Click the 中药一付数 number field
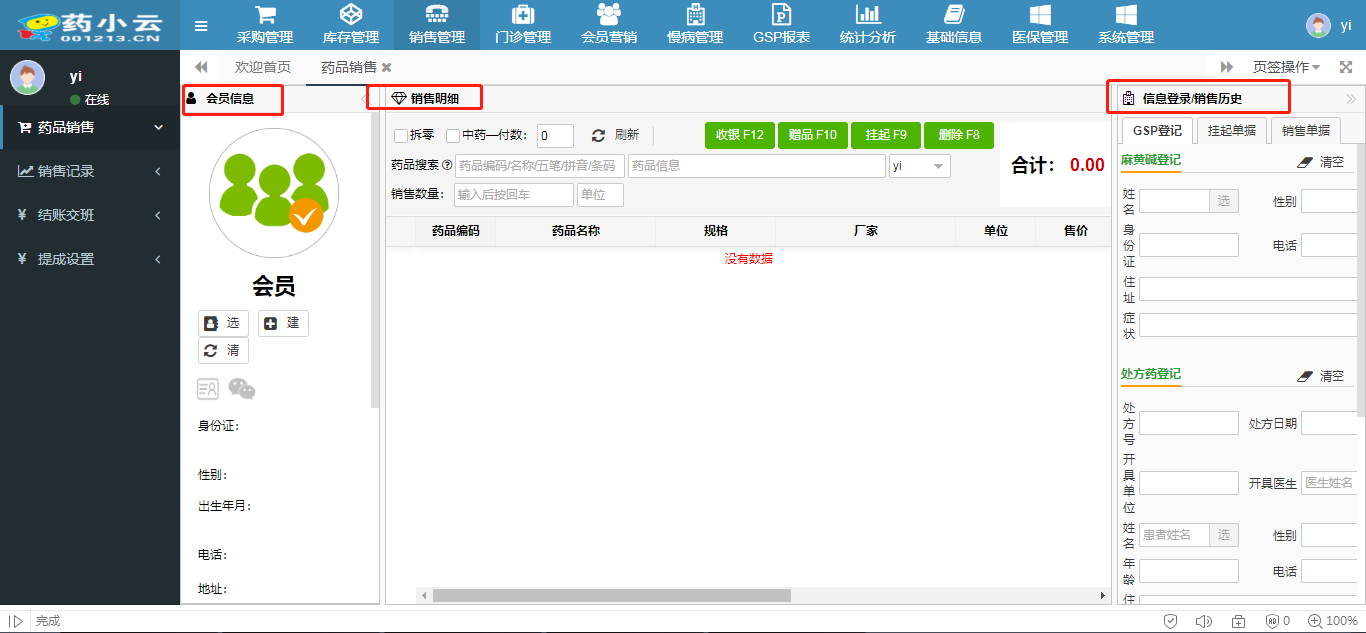This screenshot has width=1366, height=633. pyautogui.click(x=555, y=136)
